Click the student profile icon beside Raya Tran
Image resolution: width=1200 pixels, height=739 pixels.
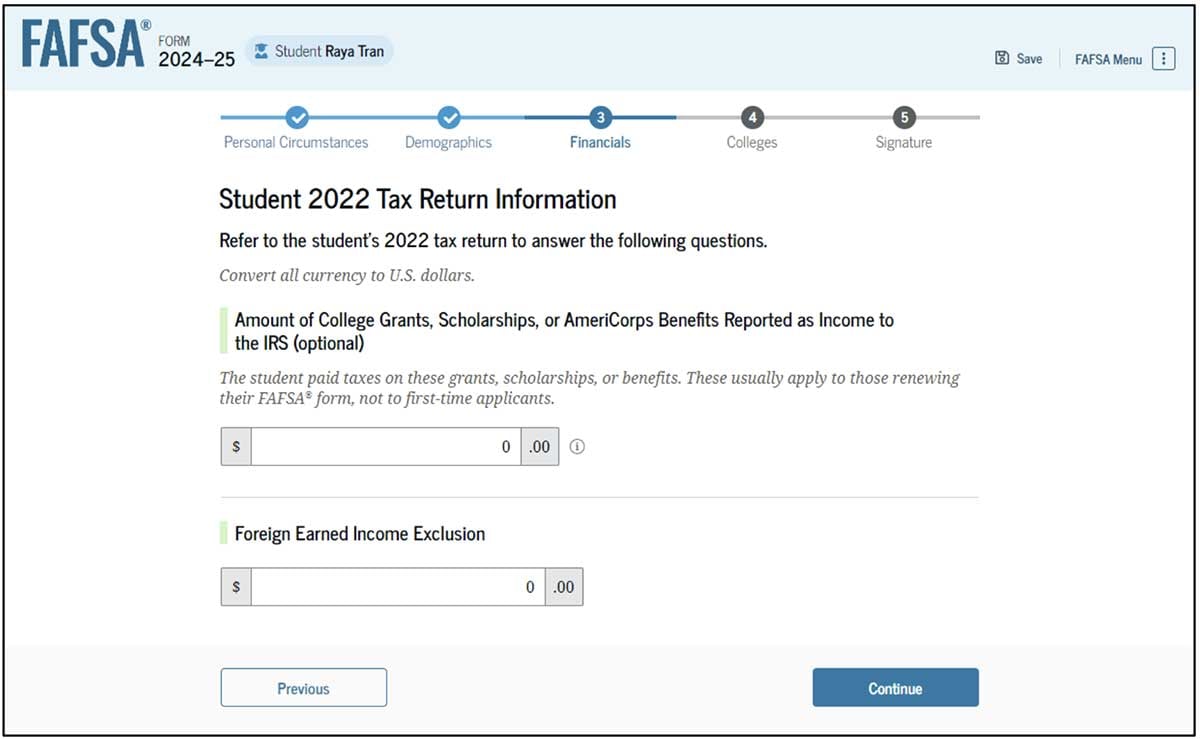(x=262, y=51)
